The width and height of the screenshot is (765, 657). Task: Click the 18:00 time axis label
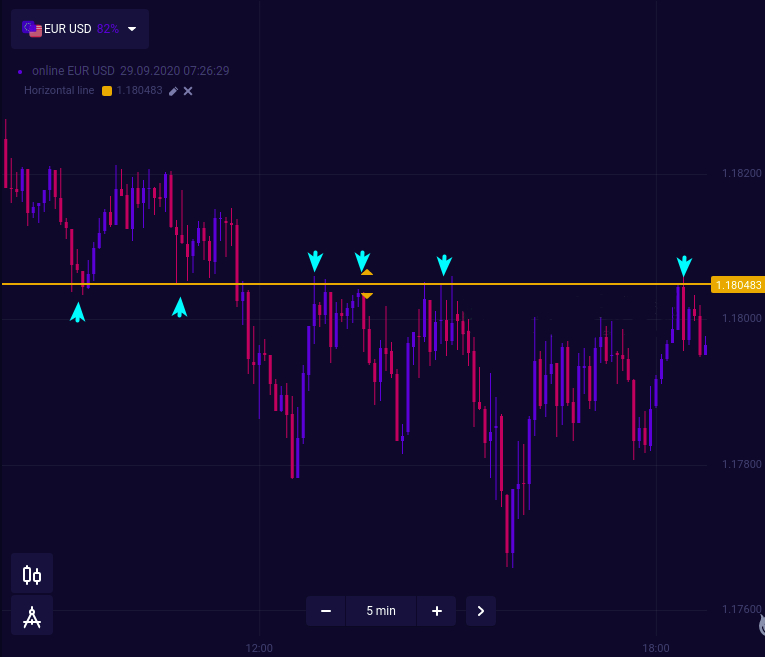(656, 648)
